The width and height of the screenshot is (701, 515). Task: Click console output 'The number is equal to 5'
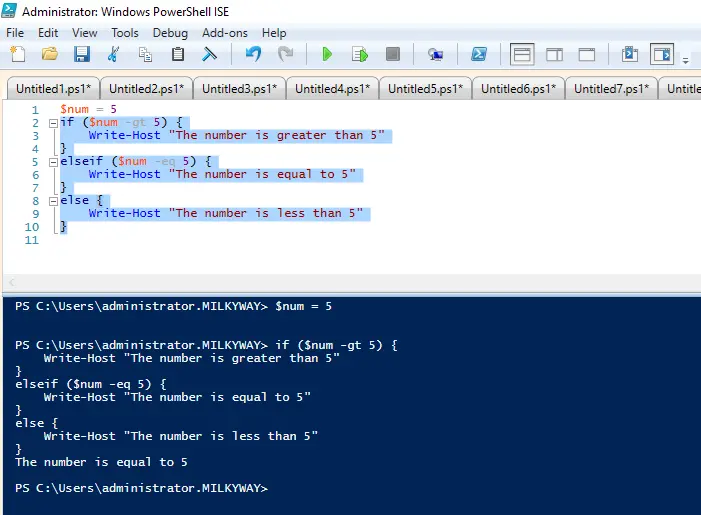[101, 462]
